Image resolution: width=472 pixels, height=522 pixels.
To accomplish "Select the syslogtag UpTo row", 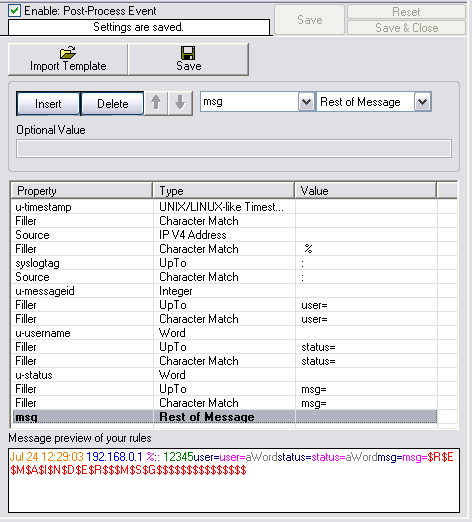I will tap(225, 263).
